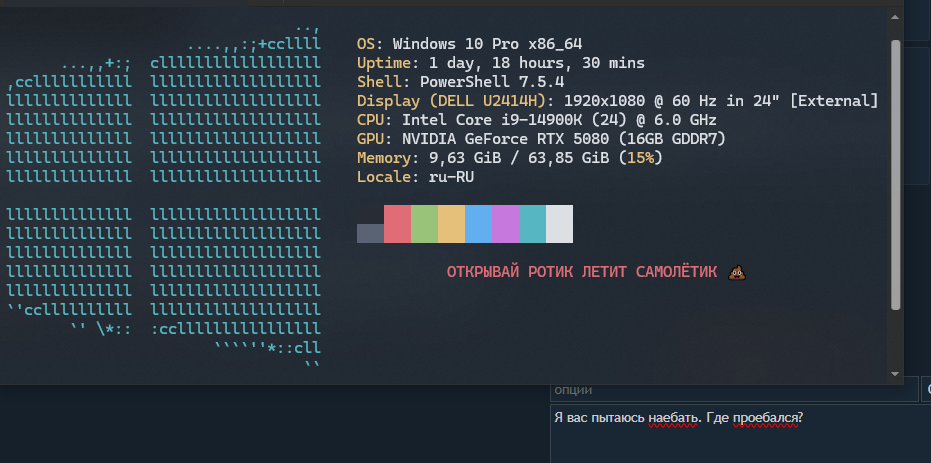931x463 pixels.
Task: Click the scrollbar up arrow
Action: click(x=895, y=17)
